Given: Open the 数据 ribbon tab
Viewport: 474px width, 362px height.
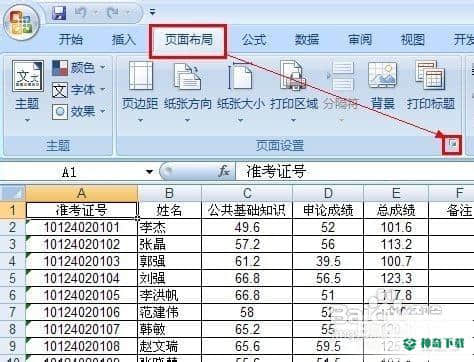Looking at the screenshot, I should tap(307, 40).
